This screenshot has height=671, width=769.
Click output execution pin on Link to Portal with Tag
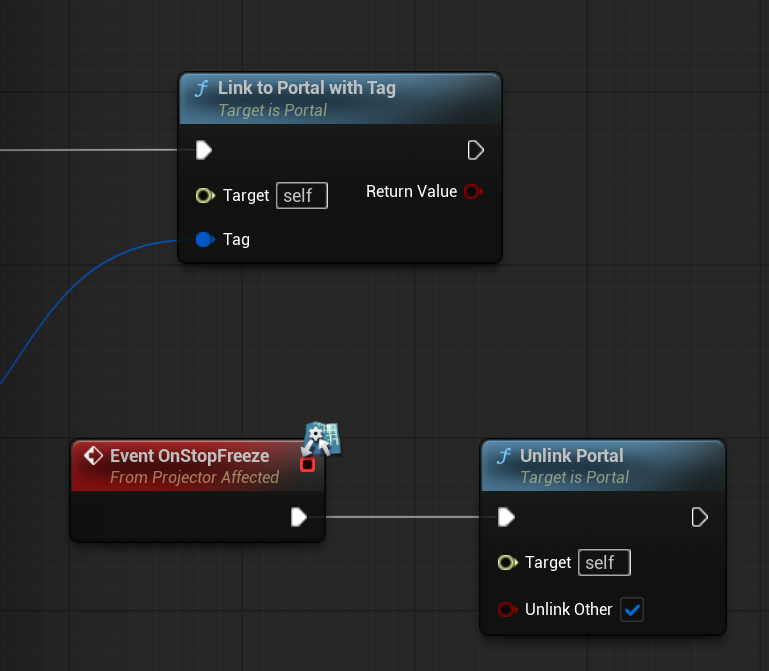(476, 150)
